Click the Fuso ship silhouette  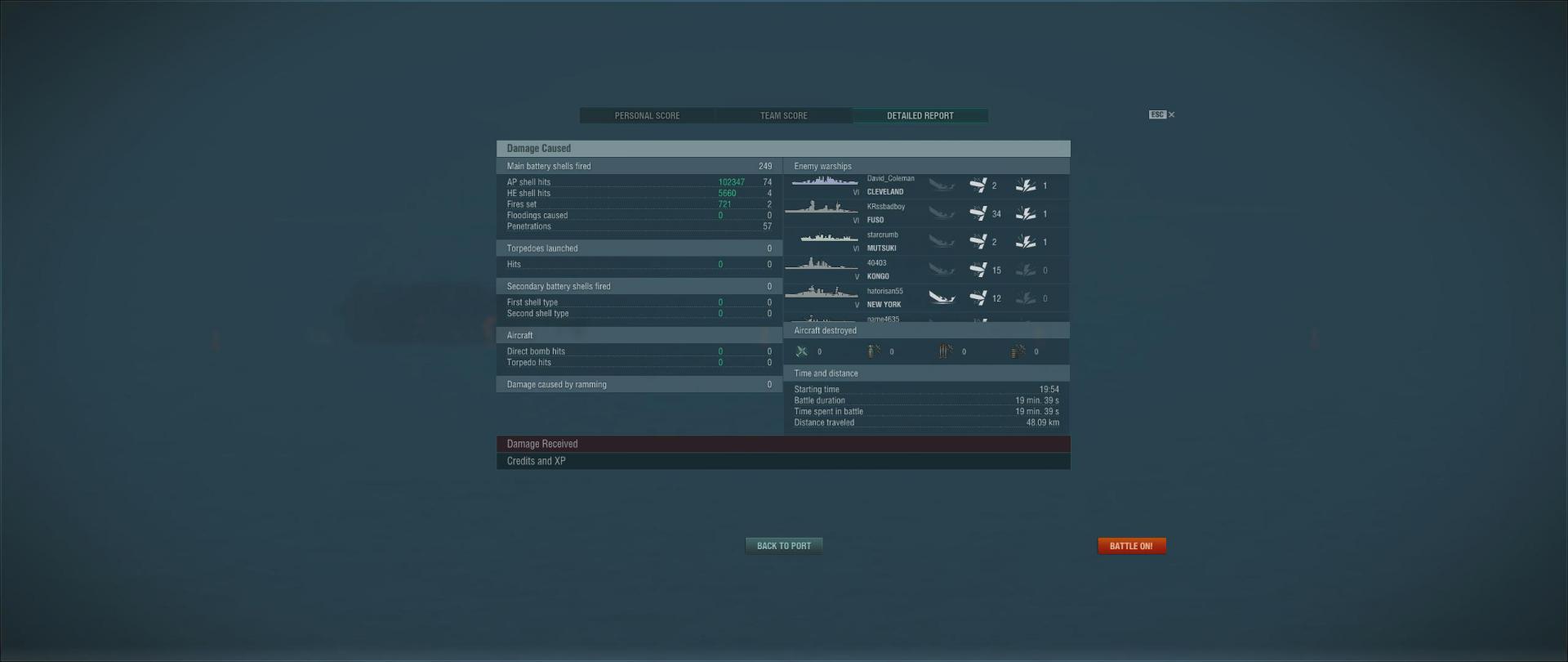(x=821, y=208)
